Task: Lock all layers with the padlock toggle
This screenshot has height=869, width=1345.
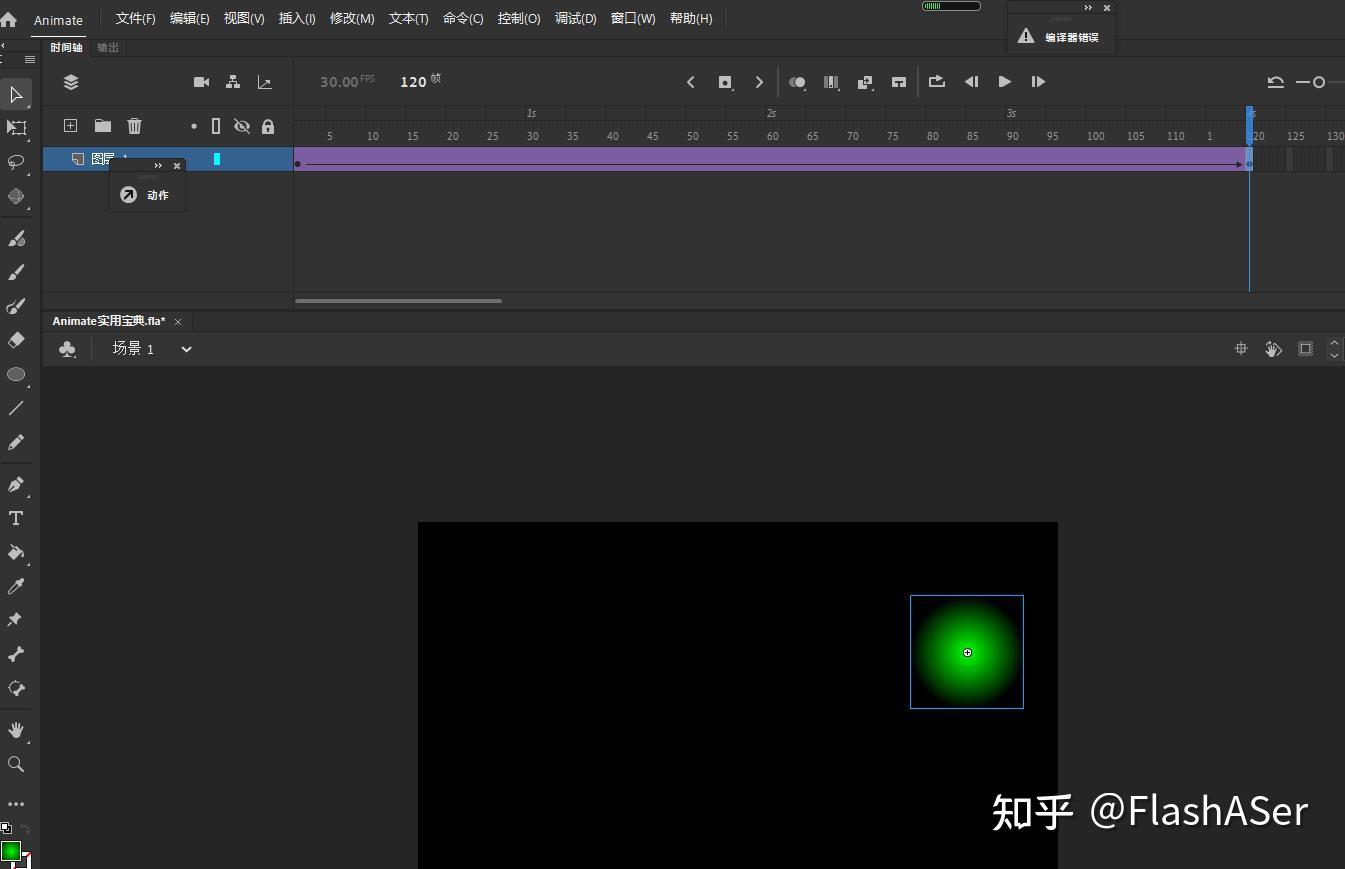Action: click(267, 126)
